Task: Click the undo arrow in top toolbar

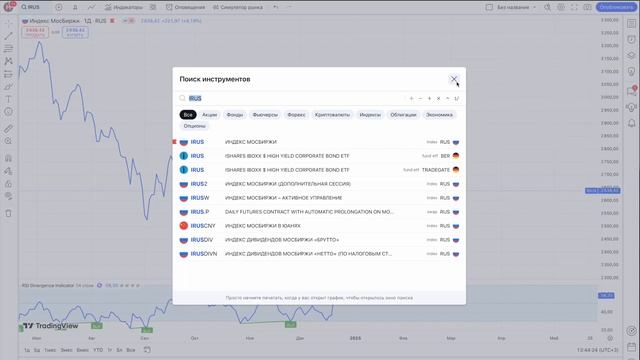Action: (x=276, y=7)
